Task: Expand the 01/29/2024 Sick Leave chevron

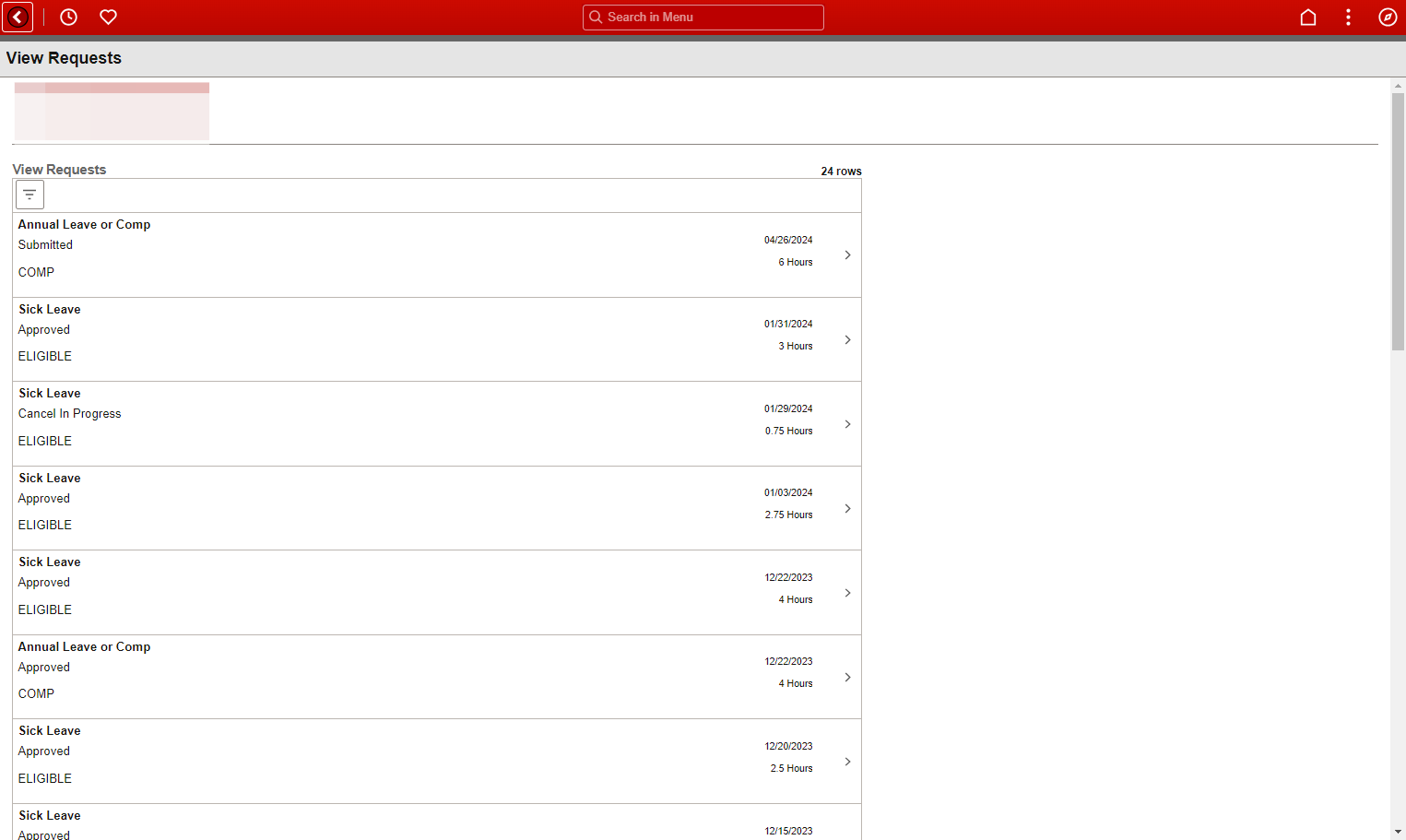Action: click(x=847, y=424)
